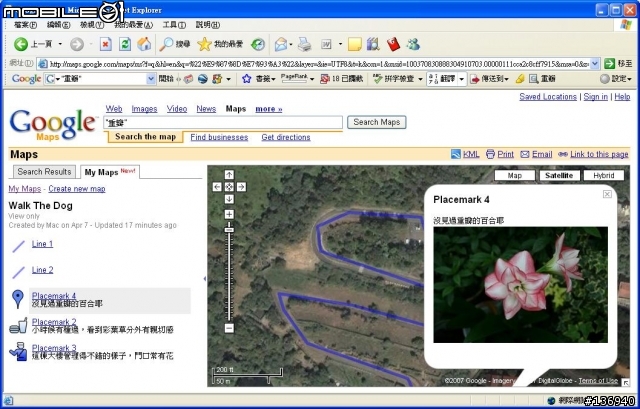Close the Placemark 4 info balloon

click(x=607, y=194)
